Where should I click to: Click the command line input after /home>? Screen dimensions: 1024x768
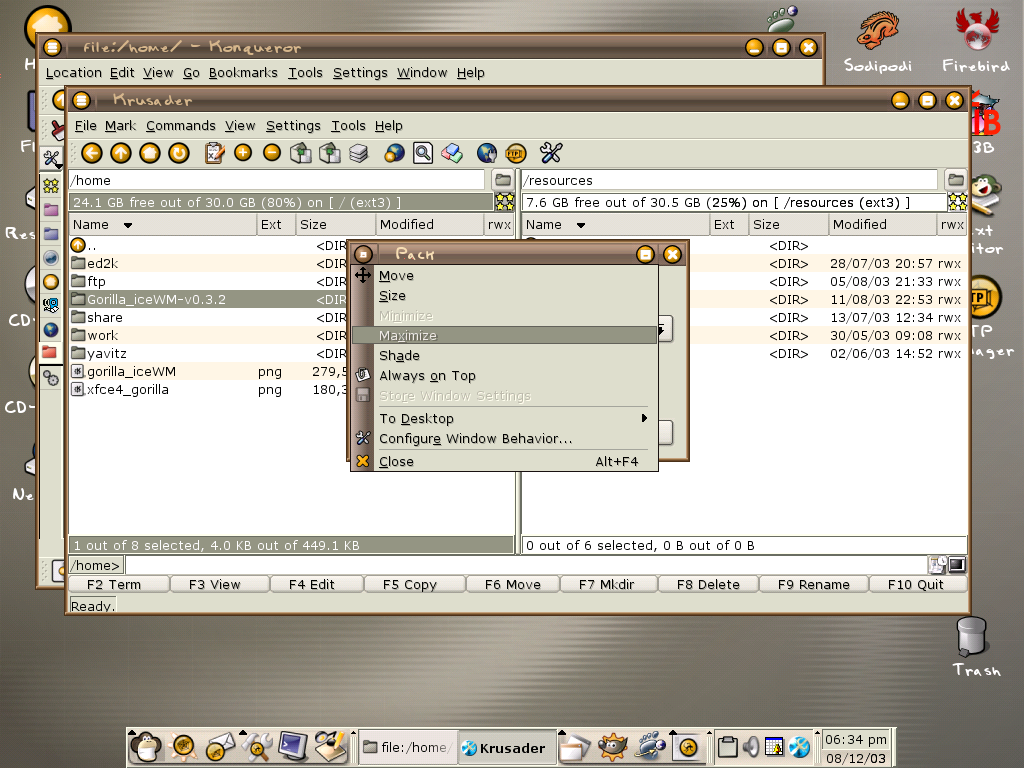coord(526,565)
